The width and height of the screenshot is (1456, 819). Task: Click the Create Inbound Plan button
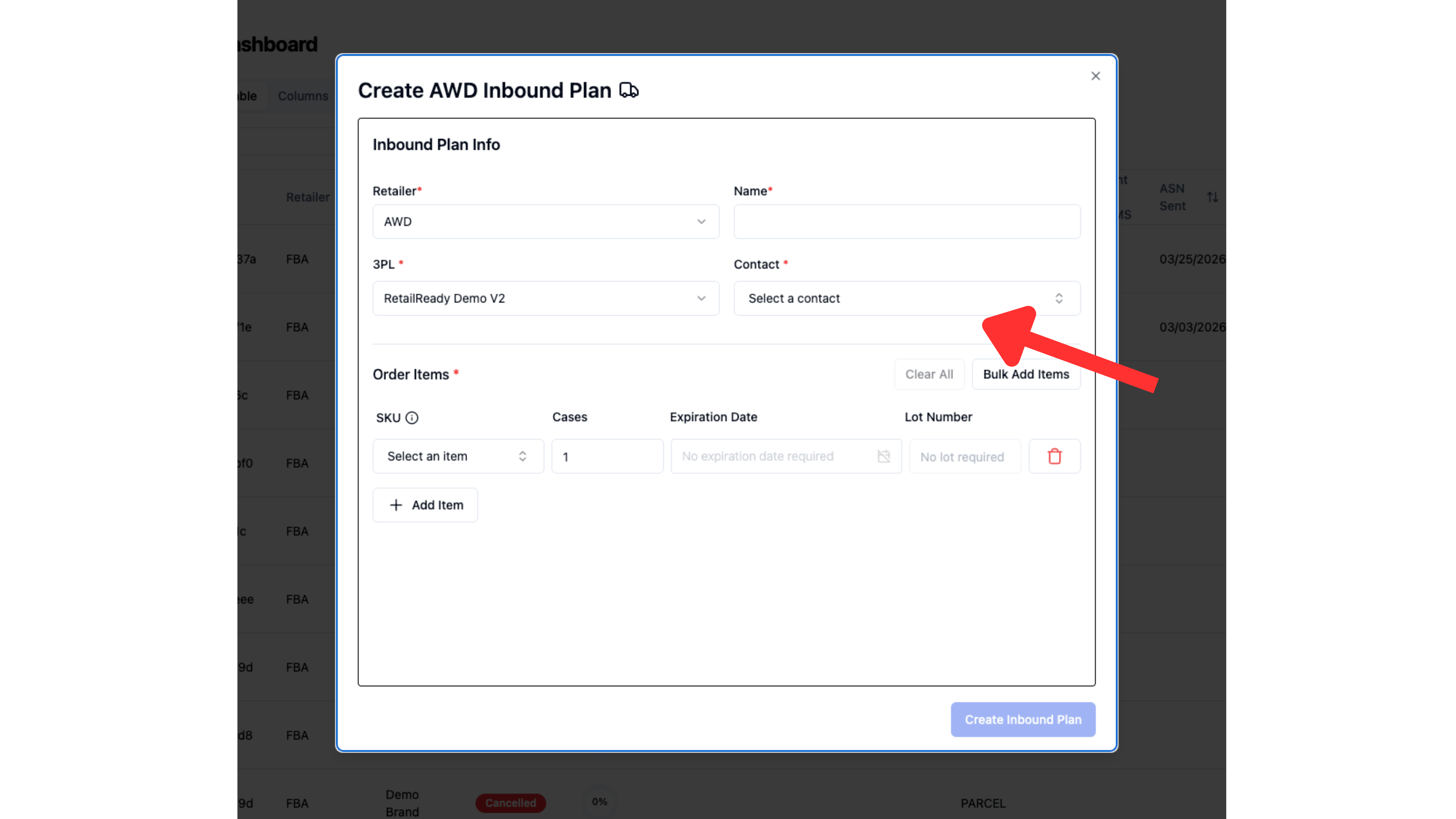1023,719
